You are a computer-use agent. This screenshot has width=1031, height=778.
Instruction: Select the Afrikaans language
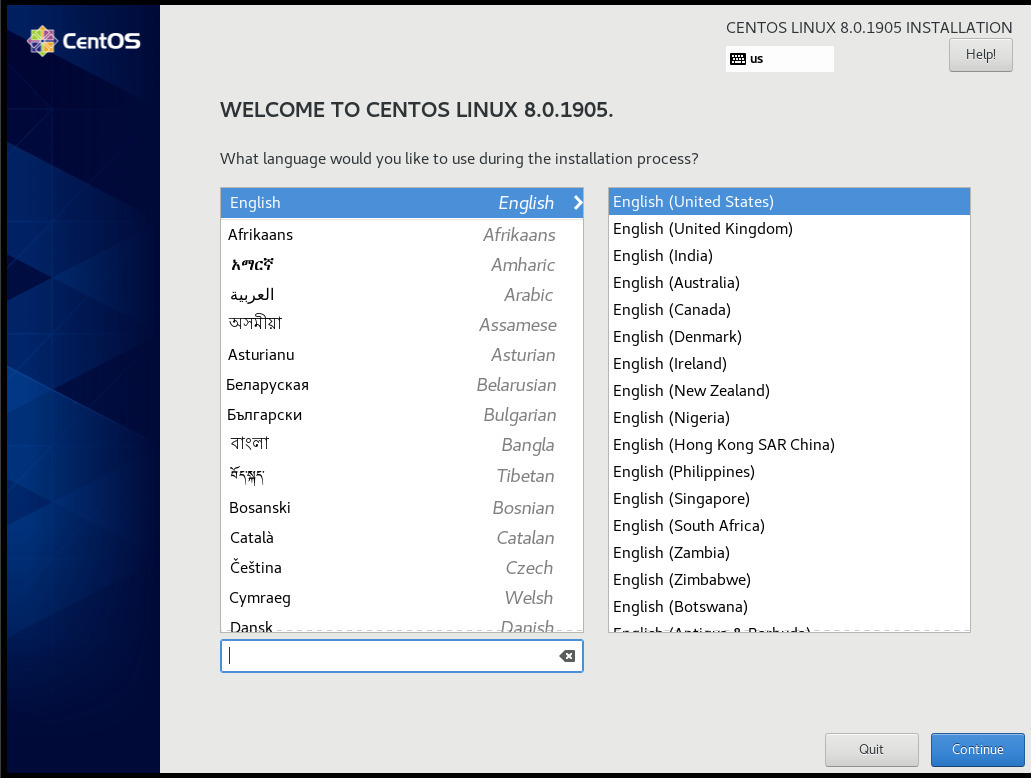tap(261, 234)
